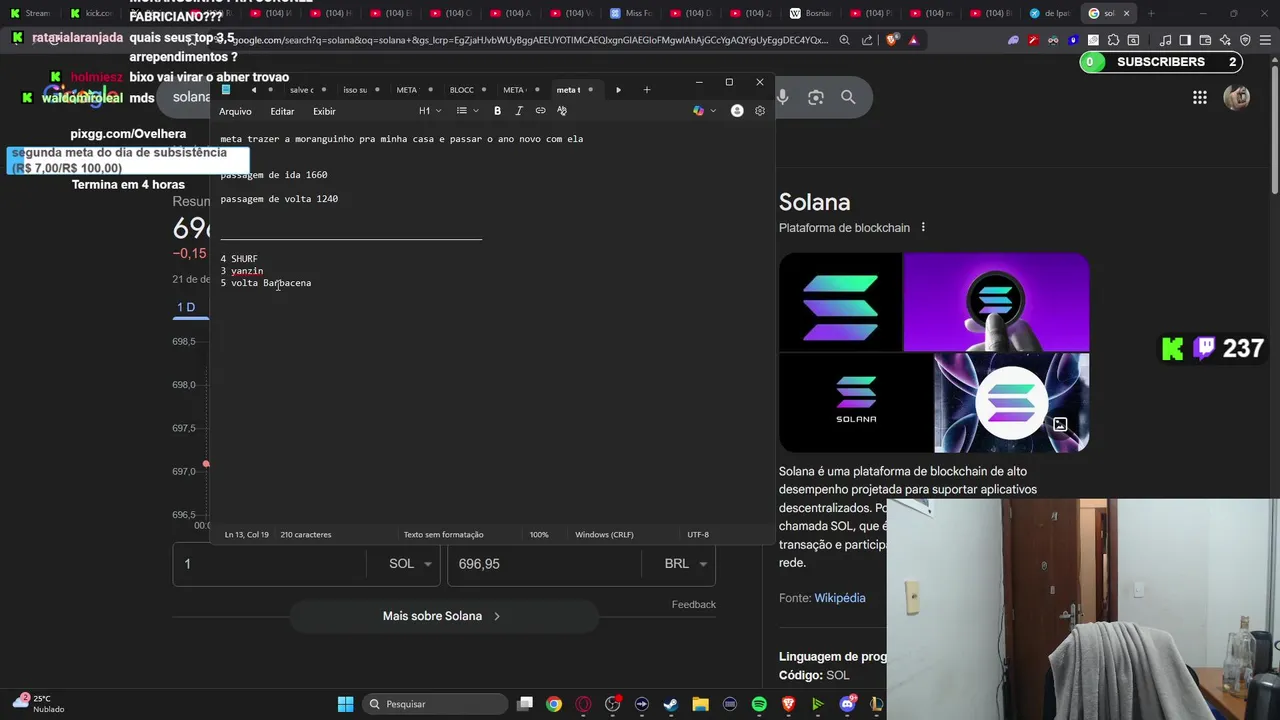Screen dimensions: 1280x720
Task: Open Windows (CRLF) line ending option
Action: tap(604, 535)
